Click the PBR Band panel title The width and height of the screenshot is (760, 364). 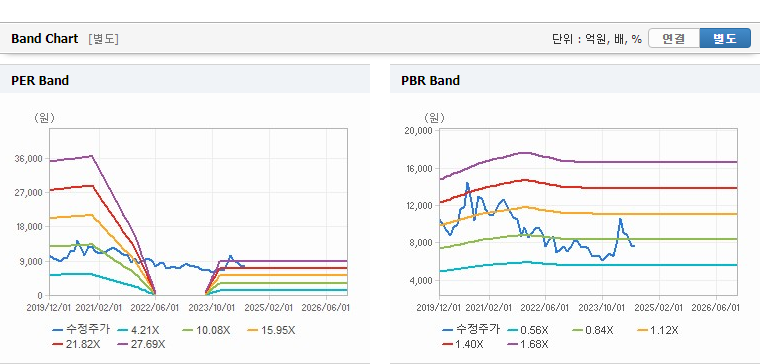430,80
